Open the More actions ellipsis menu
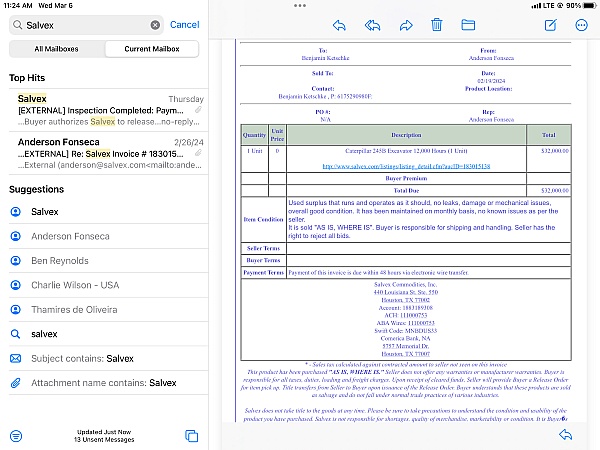 tap(581, 25)
